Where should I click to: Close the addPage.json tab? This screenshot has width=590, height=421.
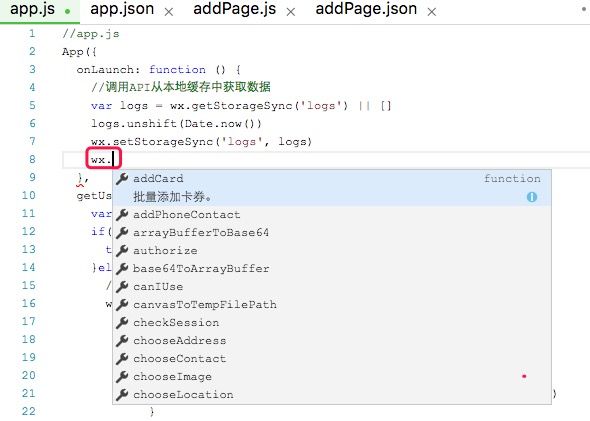[x=432, y=12]
